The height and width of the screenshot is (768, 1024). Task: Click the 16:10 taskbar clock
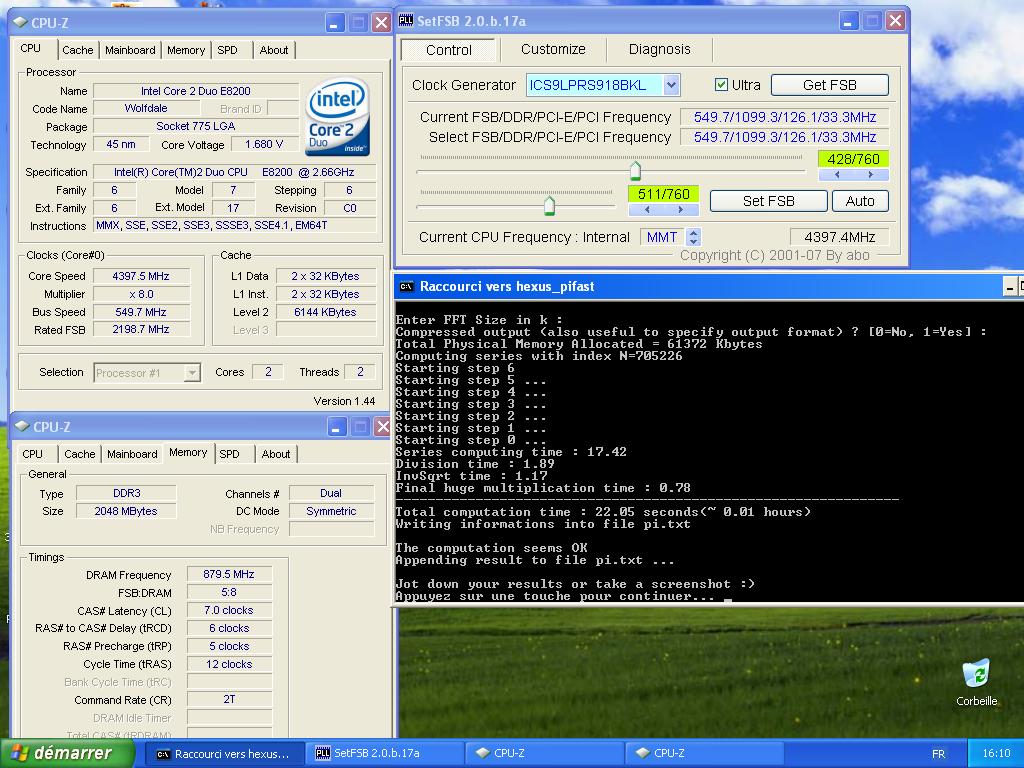(x=996, y=754)
